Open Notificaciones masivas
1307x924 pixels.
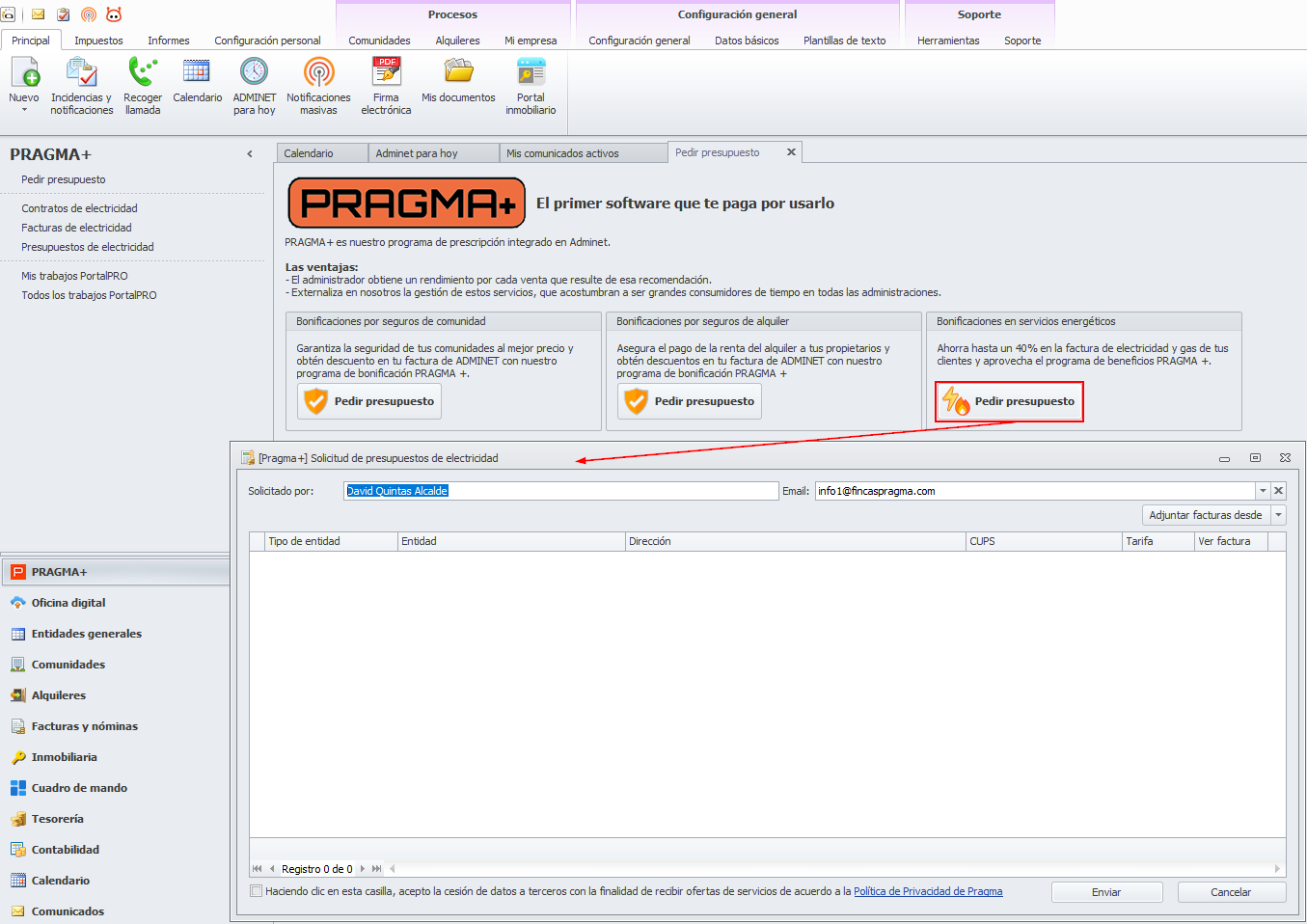tap(318, 86)
